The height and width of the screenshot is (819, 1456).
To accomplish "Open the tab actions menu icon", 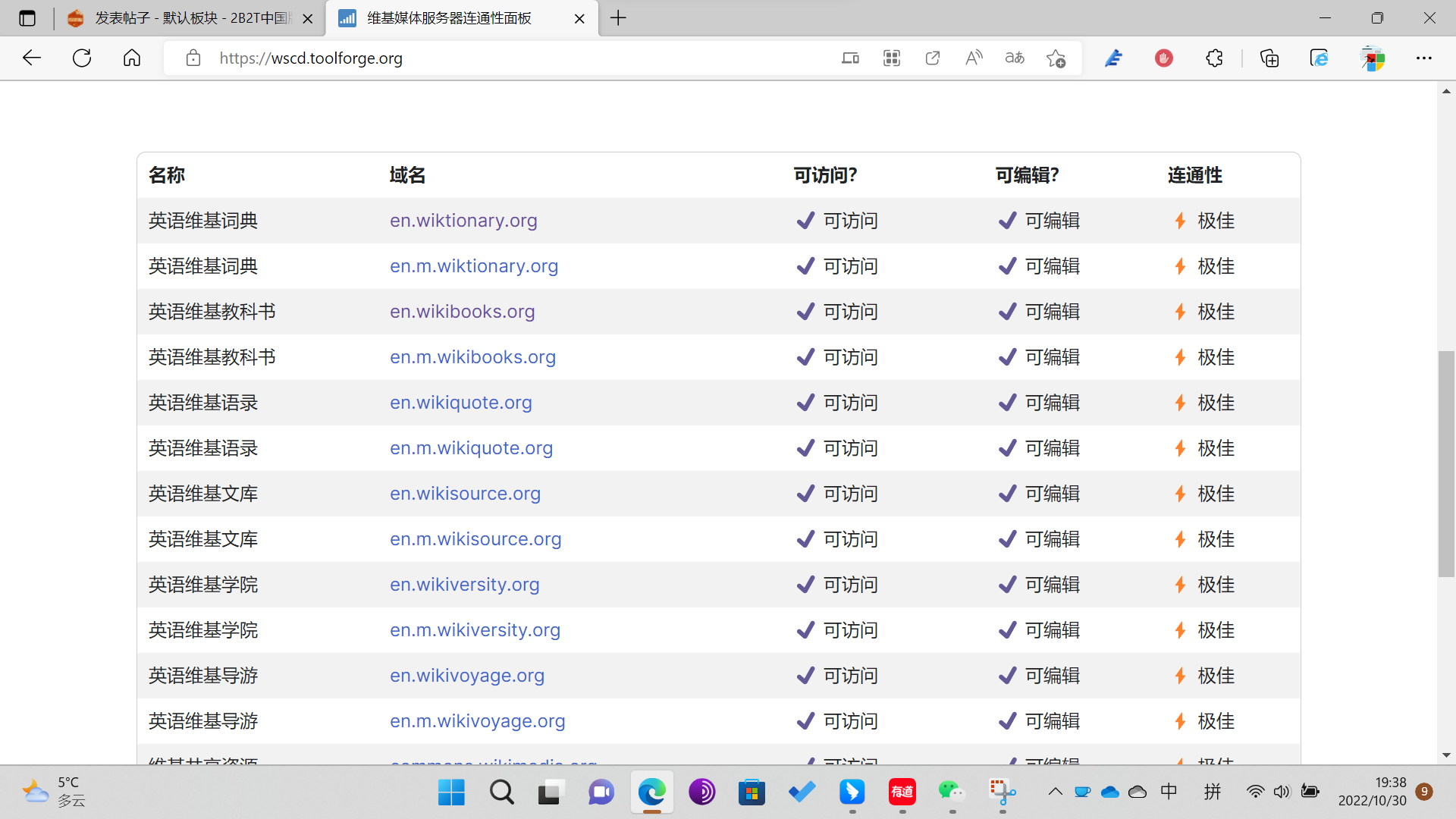I will coord(27,18).
